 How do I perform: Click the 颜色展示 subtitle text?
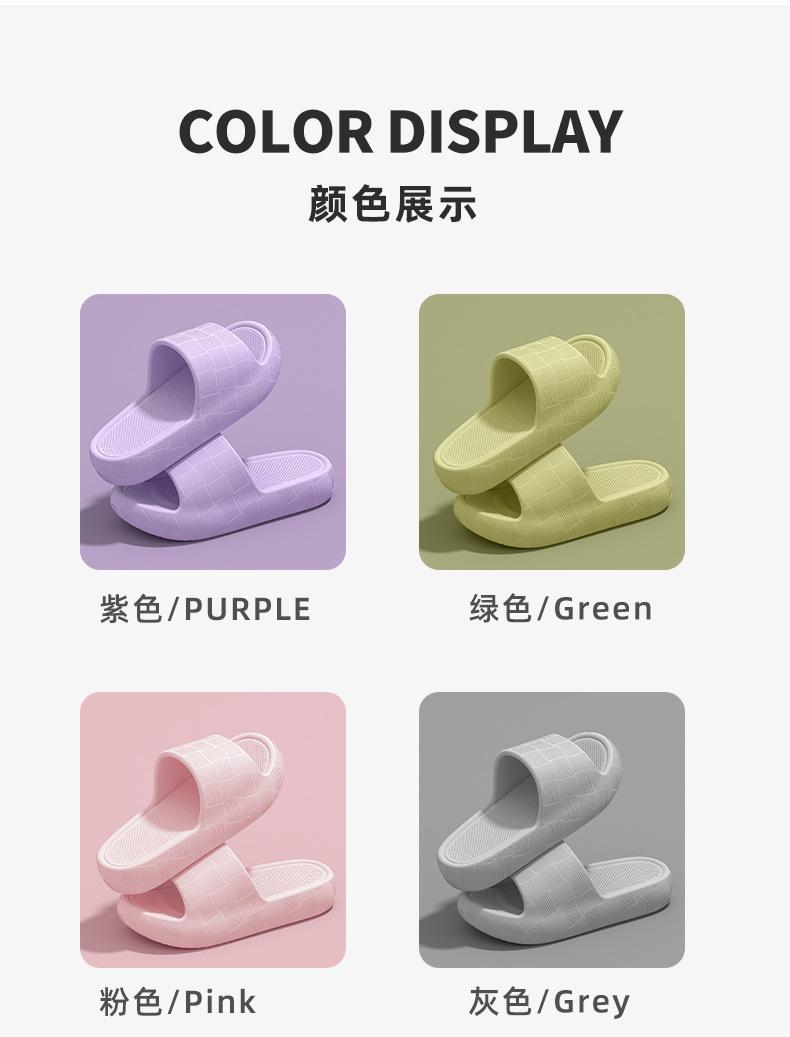392,203
